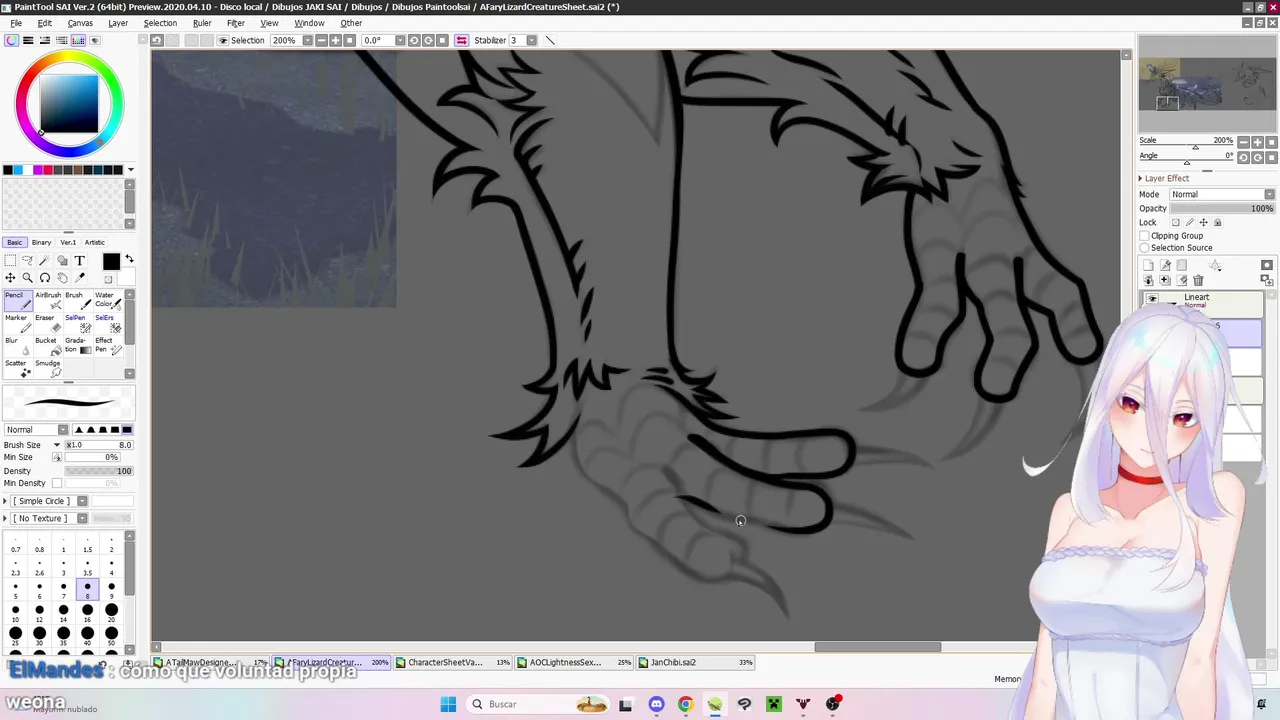Toggle lock painting pencil icon
1280x720 pixels.
[x=1189, y=222]
